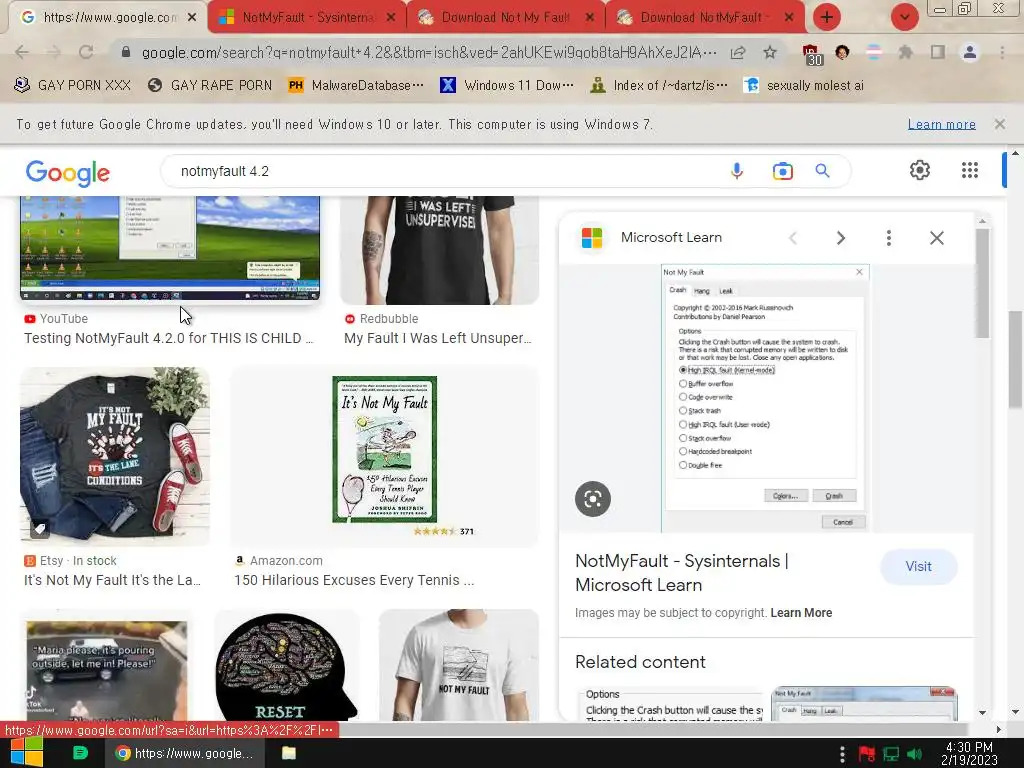Select the Google search tab
This screenshot has height=768, width=1024.
click(x=108, y=18)
